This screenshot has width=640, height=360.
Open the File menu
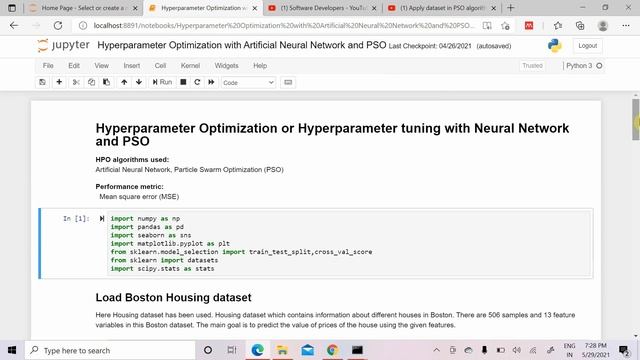(48, 66)
